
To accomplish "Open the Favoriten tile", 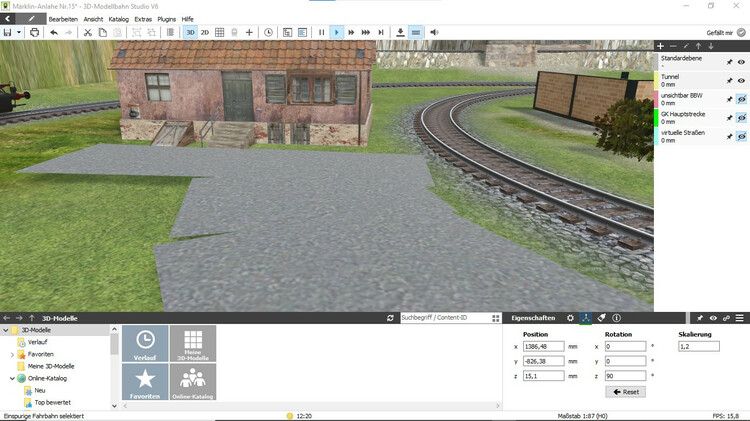I will click(x=145, y=382).
